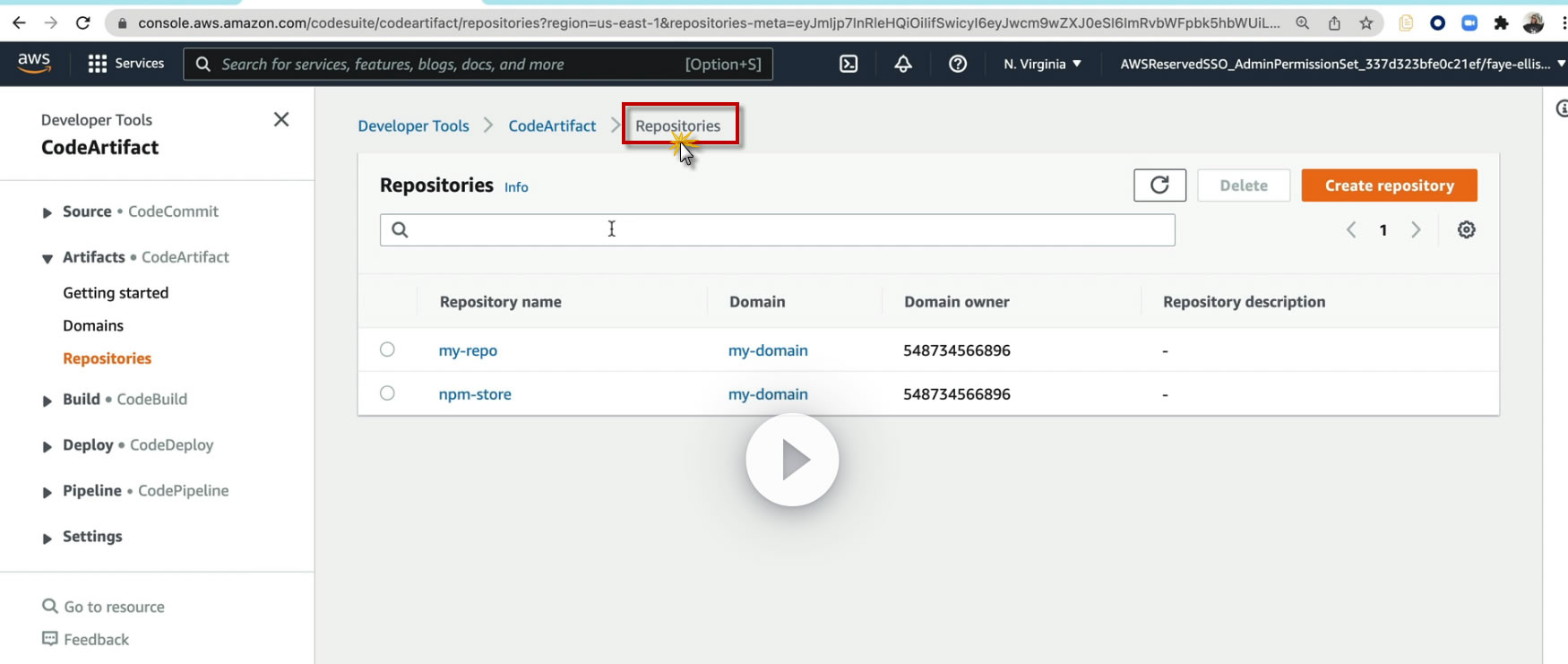
Task: Click the browser address bar URL
Action: tap(708, 23)
